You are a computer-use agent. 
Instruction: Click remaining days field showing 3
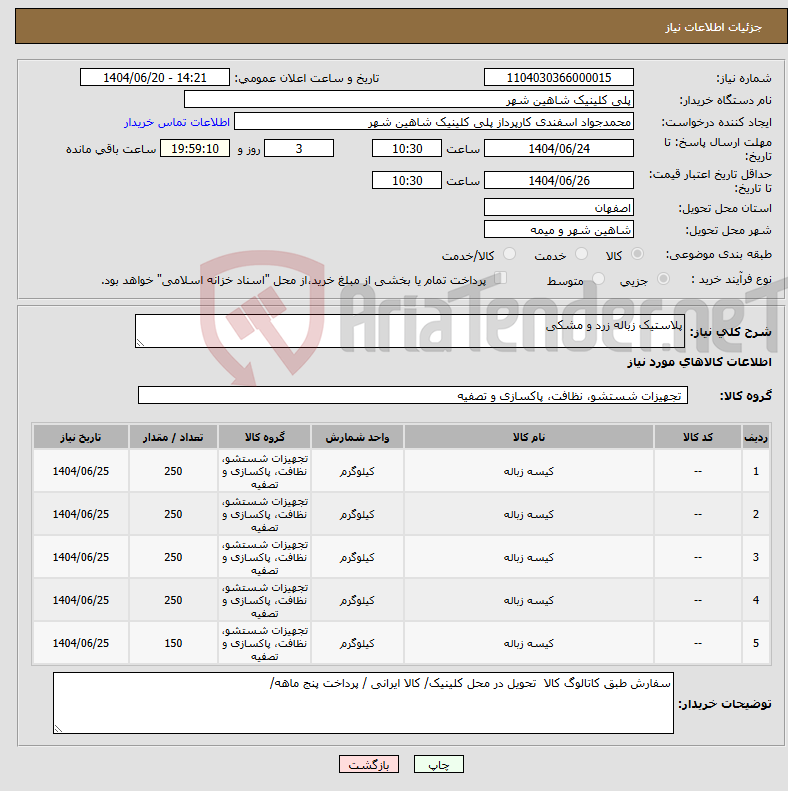(299, 148)
